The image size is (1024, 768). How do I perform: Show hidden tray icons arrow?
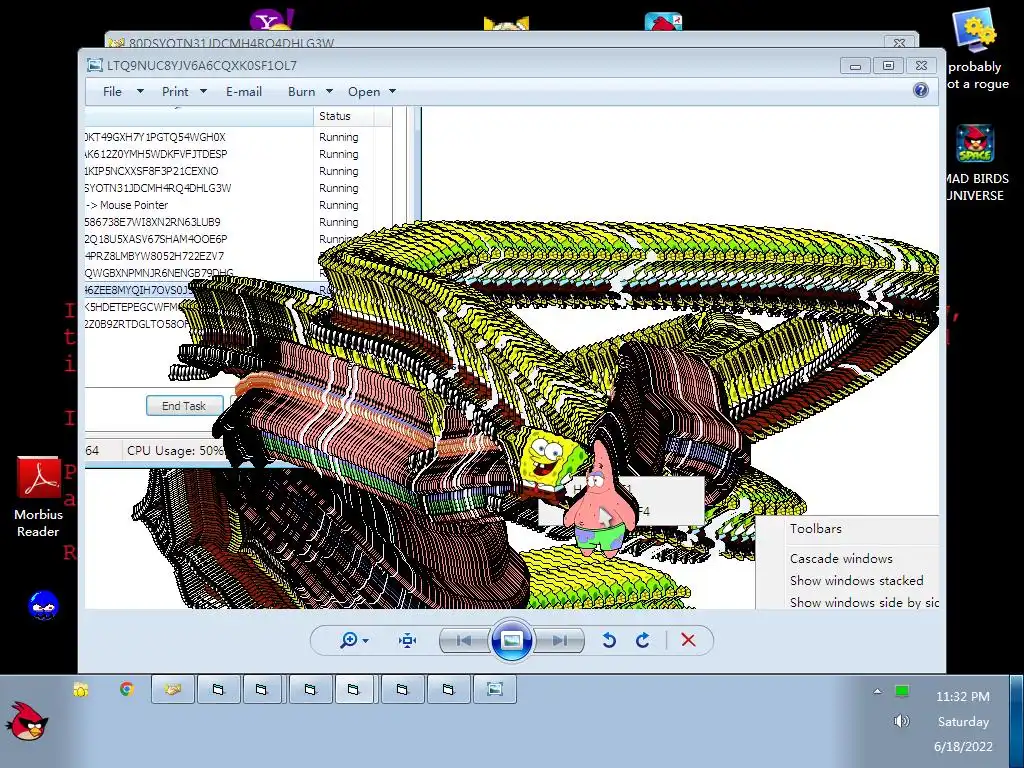click(x=877, y=691)
